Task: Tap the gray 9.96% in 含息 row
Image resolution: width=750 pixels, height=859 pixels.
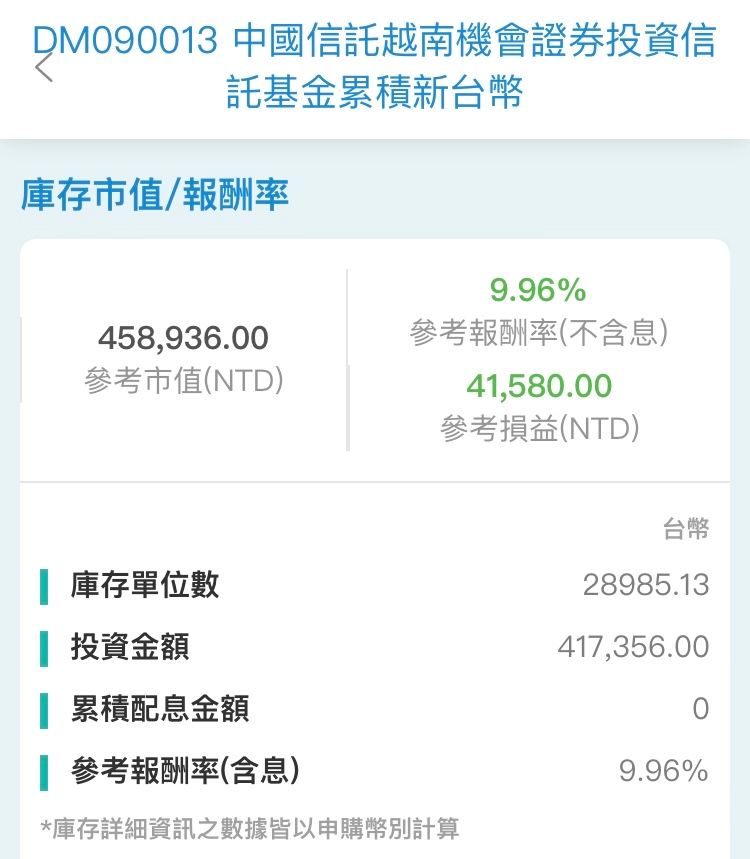Action: pos(664,771)
